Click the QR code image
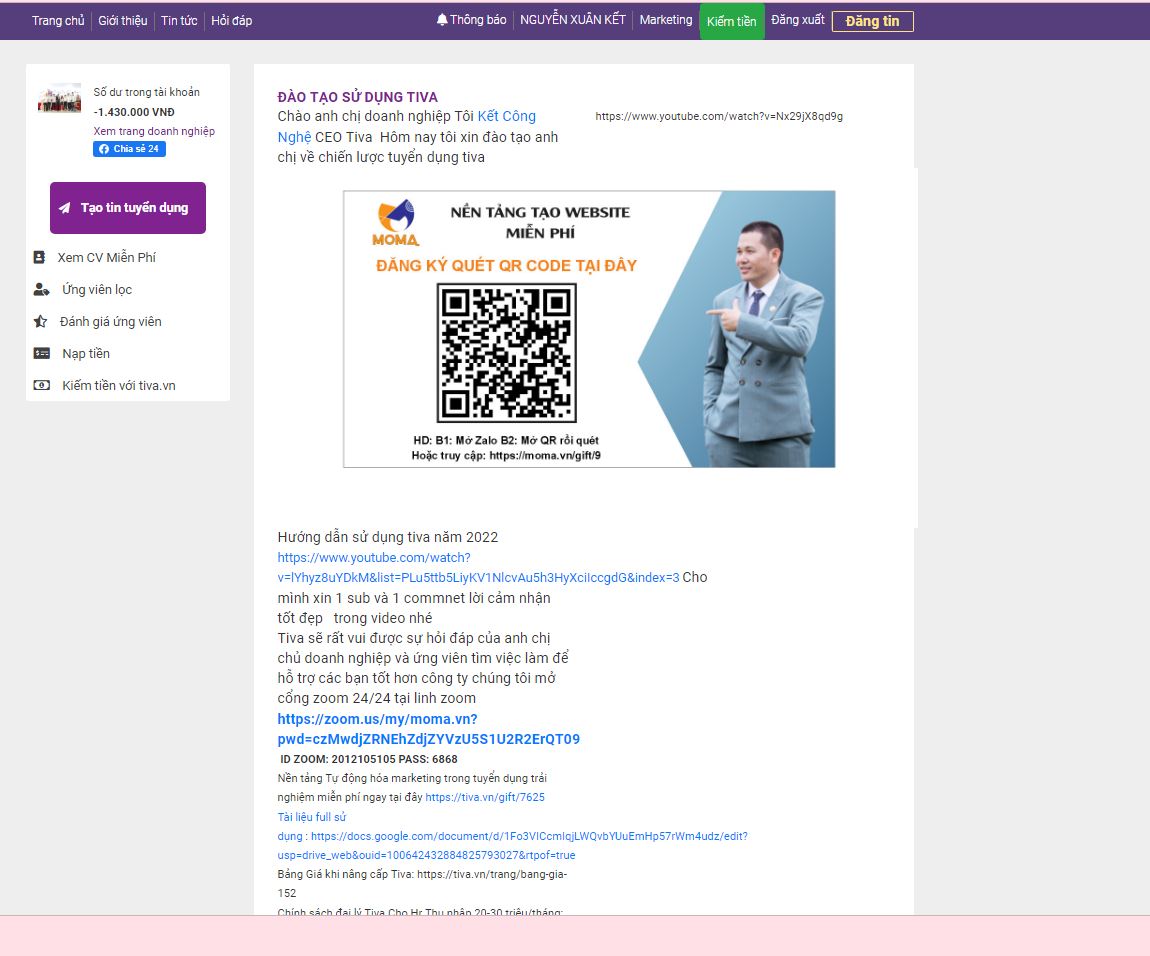This screenshot has width=1150, height=956. [x=506, y=353]
